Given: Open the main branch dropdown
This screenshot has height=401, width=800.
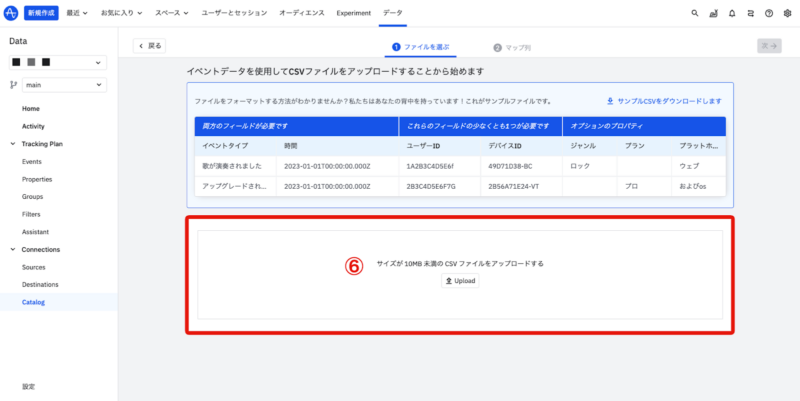Looking at the screenshot, I should 64,85.
